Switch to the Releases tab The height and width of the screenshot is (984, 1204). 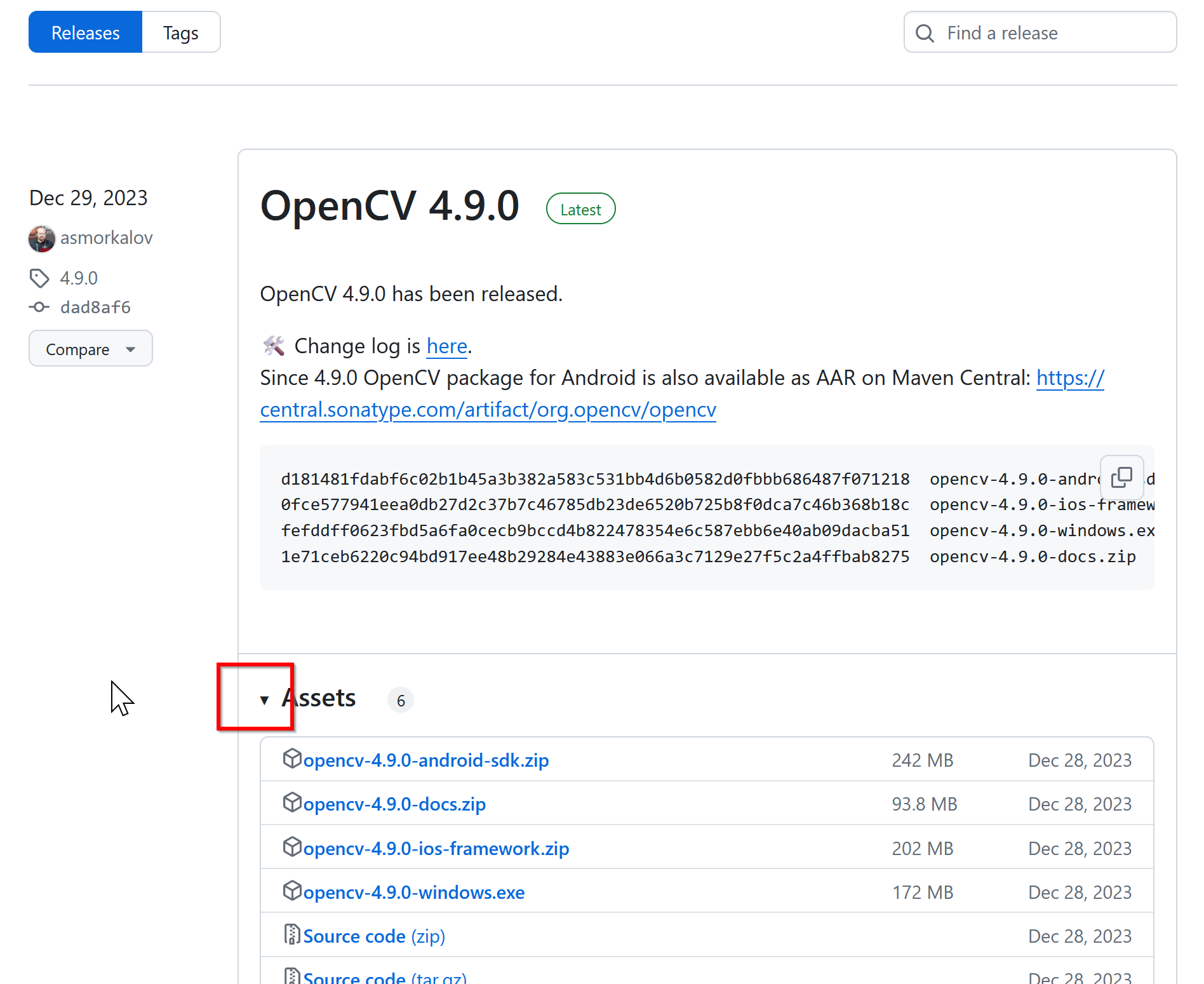[x=85, y=32]
